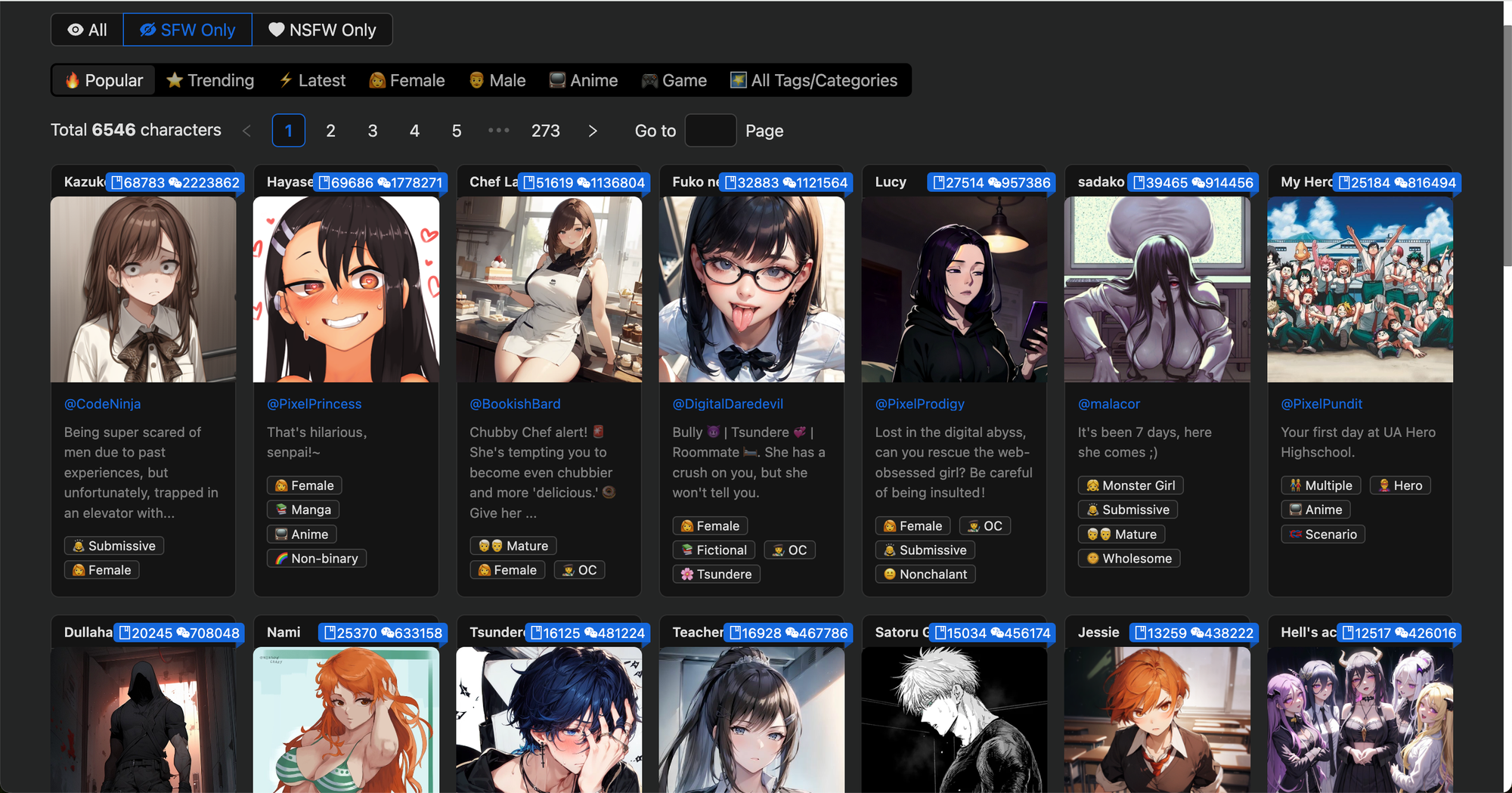
Task: Jump to last page 273
Action: click(x=546, y=131)
